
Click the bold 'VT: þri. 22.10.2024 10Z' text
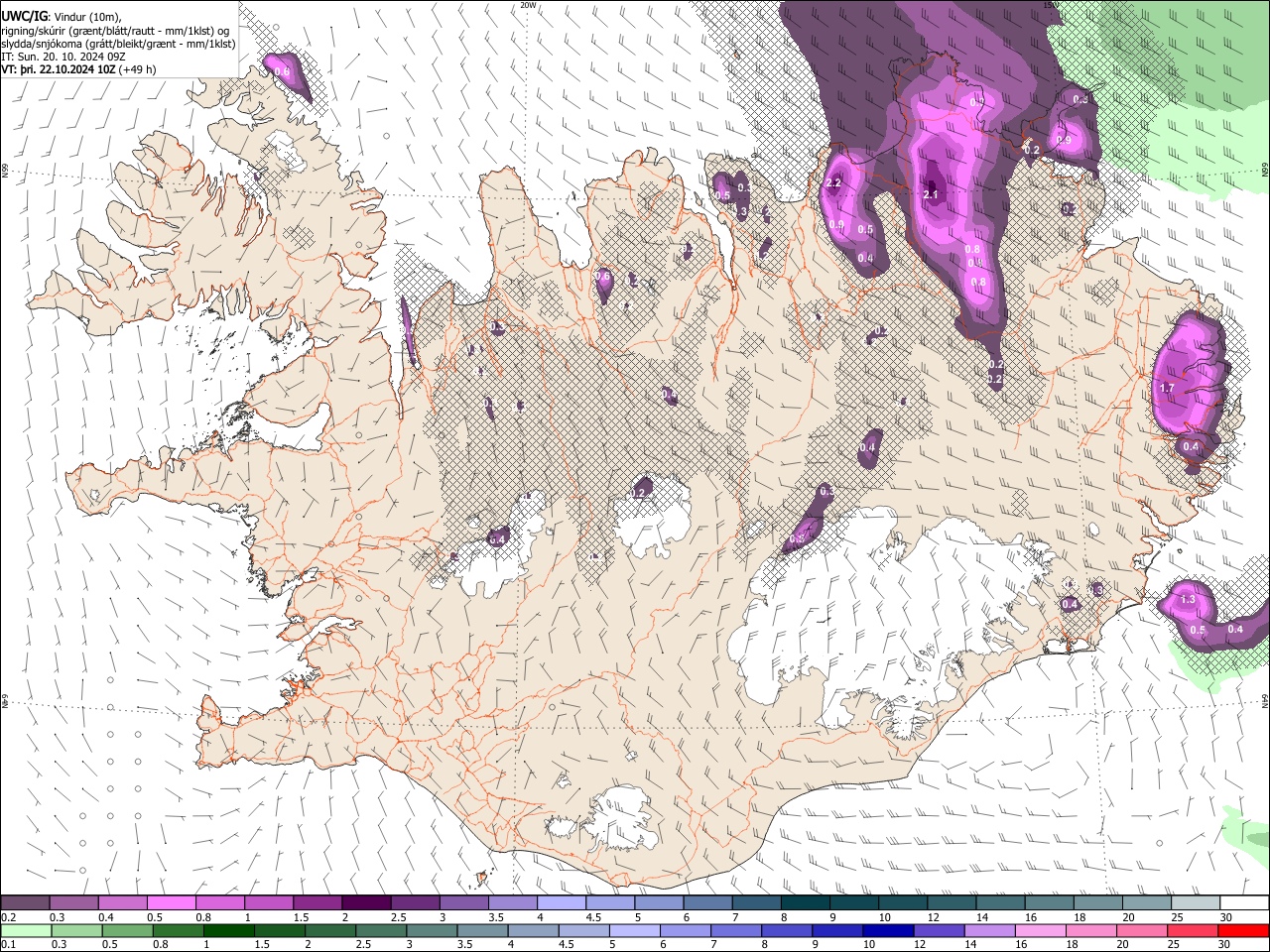[59, 69]
